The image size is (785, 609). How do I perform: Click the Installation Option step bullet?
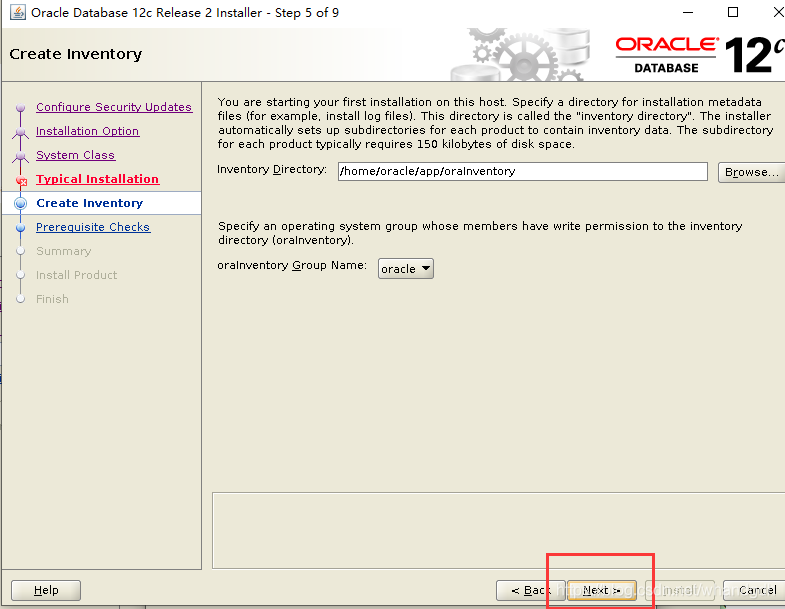click(x=21, y=132)
